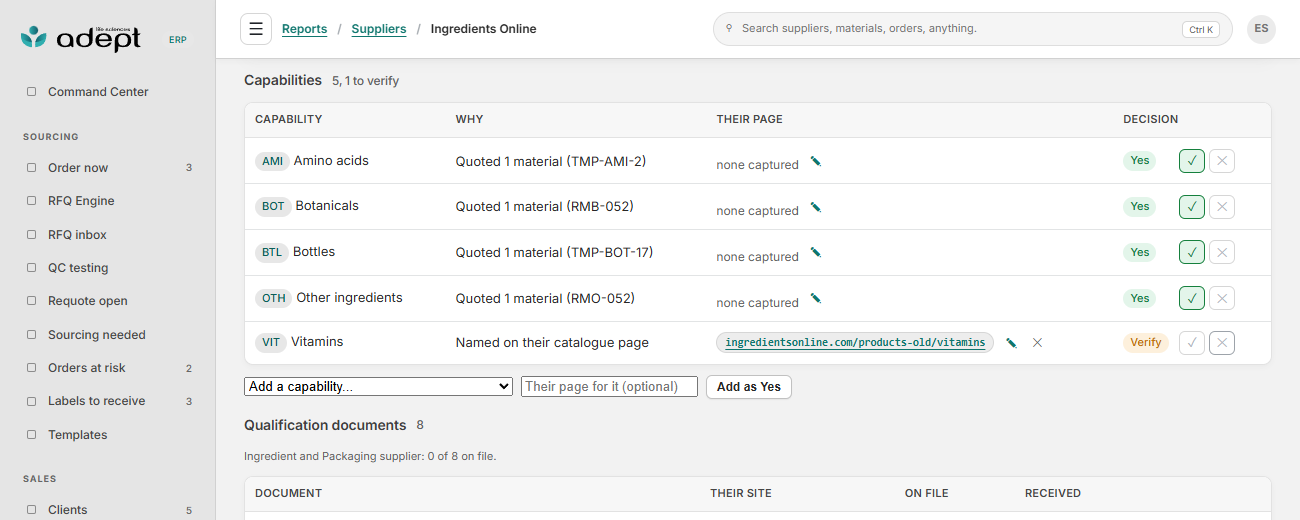Image resolution: width=1300 pixels, height=520 pixels.
Task: Click the Their page optional field
Action: (609, 386)
